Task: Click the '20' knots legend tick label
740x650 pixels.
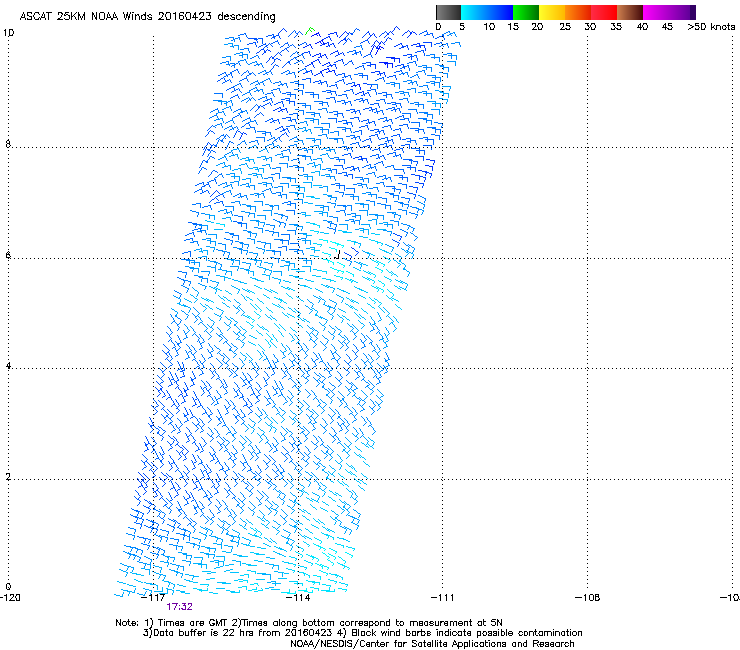Action: (537, 27)
